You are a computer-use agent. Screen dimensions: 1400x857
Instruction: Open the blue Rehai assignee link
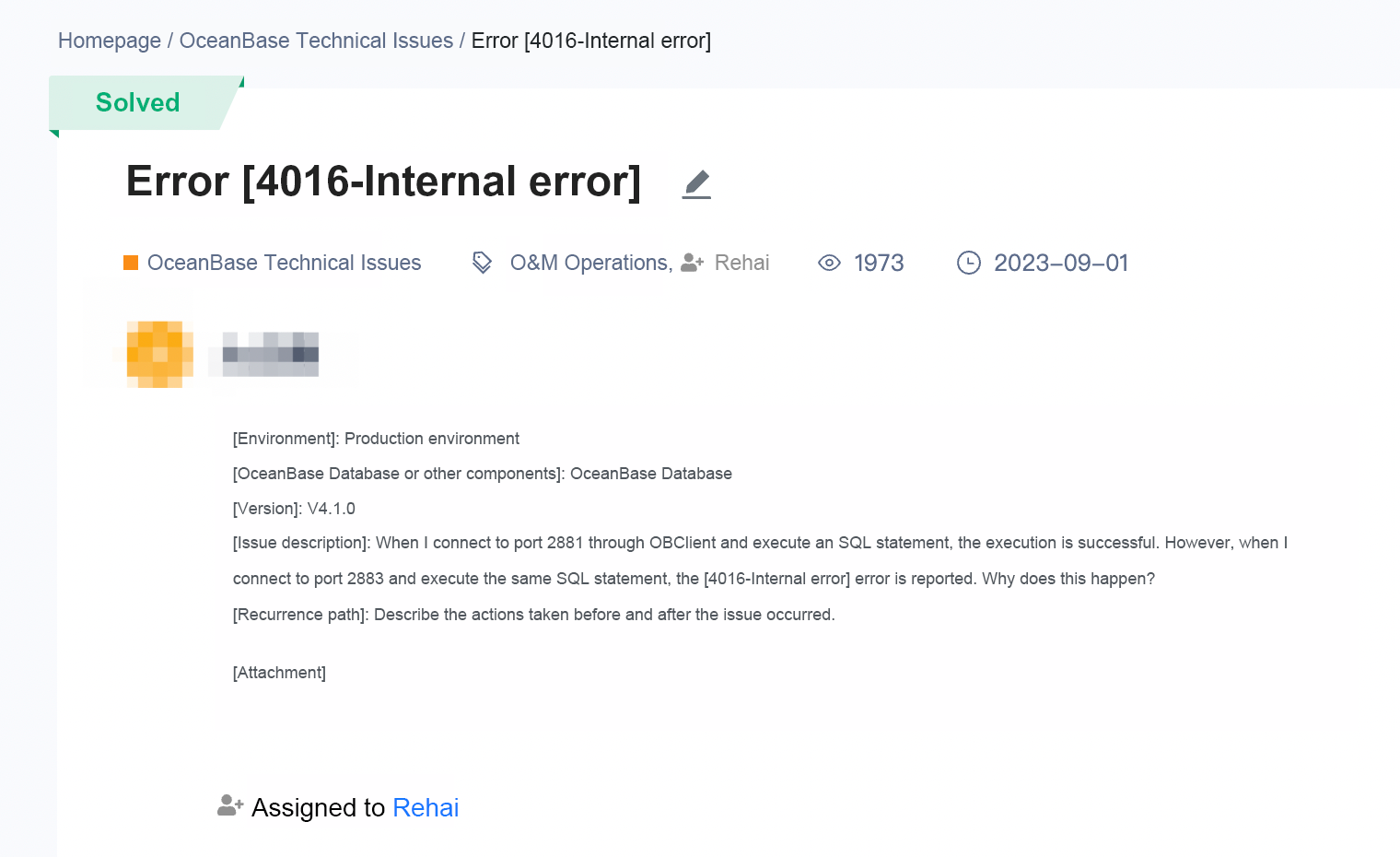[x=426, y=807]
